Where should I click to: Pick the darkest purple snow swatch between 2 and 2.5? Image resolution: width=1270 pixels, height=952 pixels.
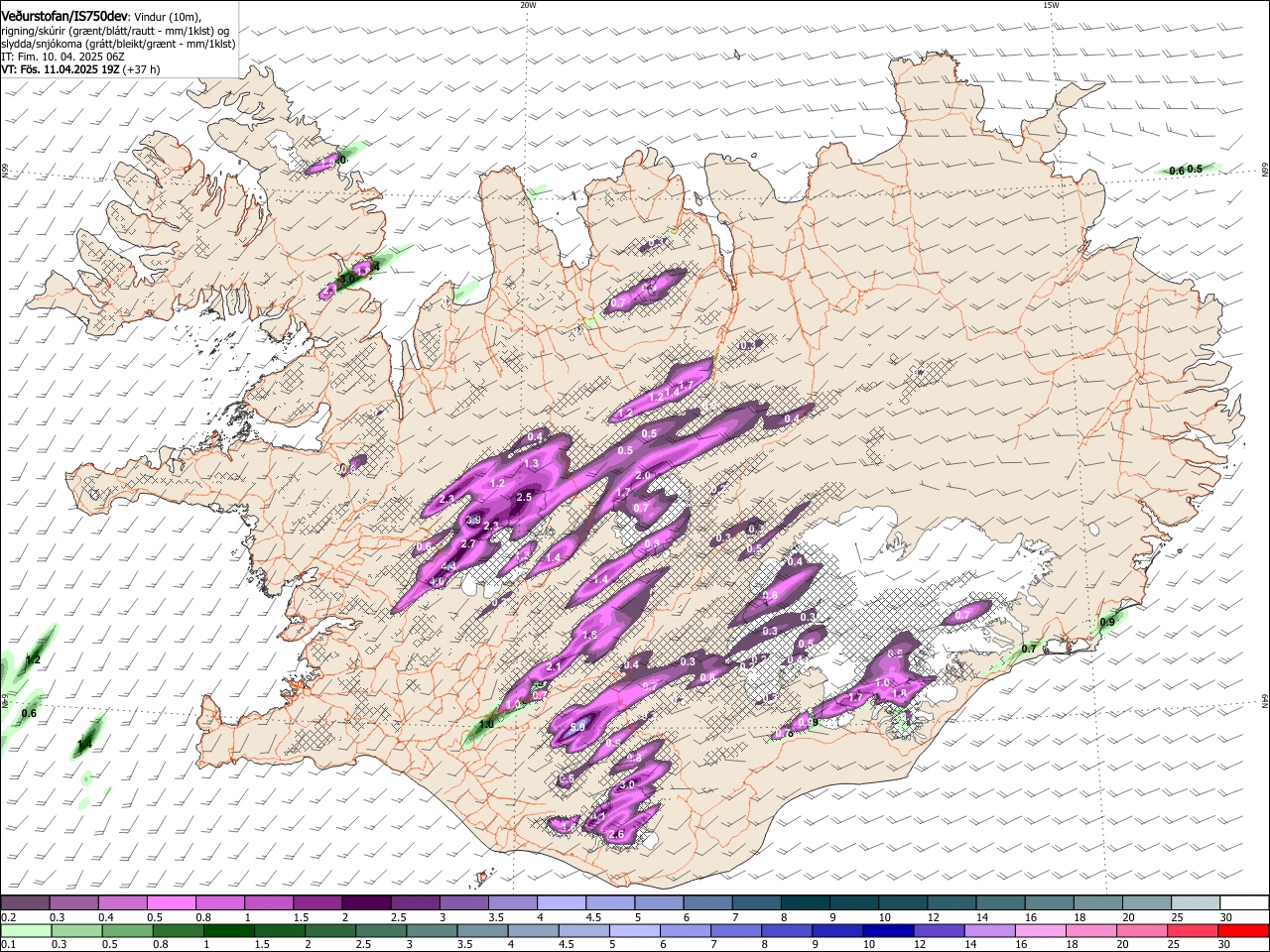click(366, 902)
